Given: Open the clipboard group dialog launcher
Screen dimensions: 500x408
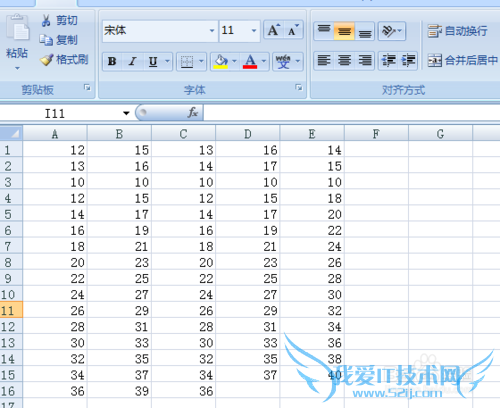Looking at the screenshot, I should 87,88.
